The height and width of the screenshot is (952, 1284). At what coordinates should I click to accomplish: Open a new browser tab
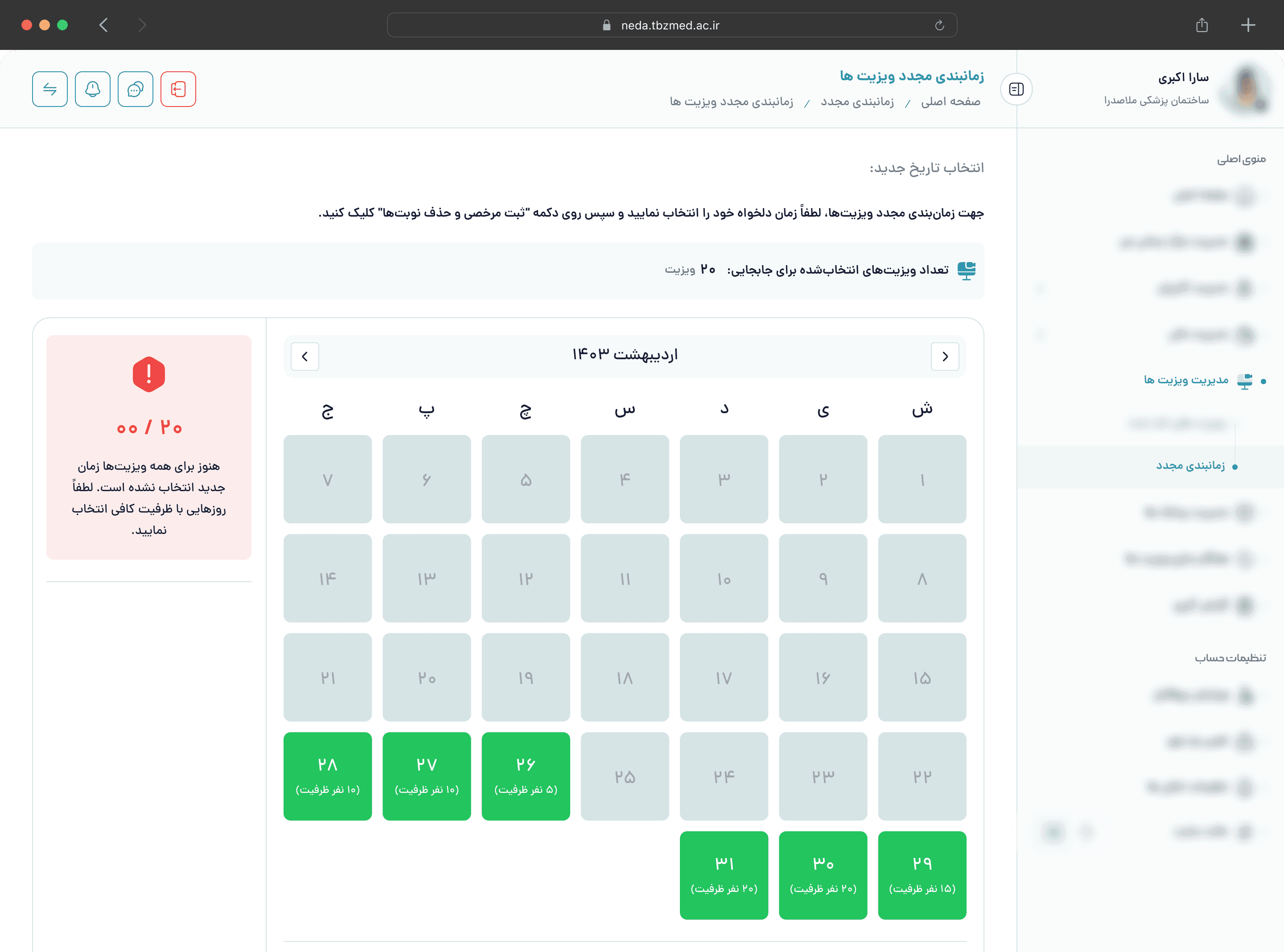[1248, 25]
